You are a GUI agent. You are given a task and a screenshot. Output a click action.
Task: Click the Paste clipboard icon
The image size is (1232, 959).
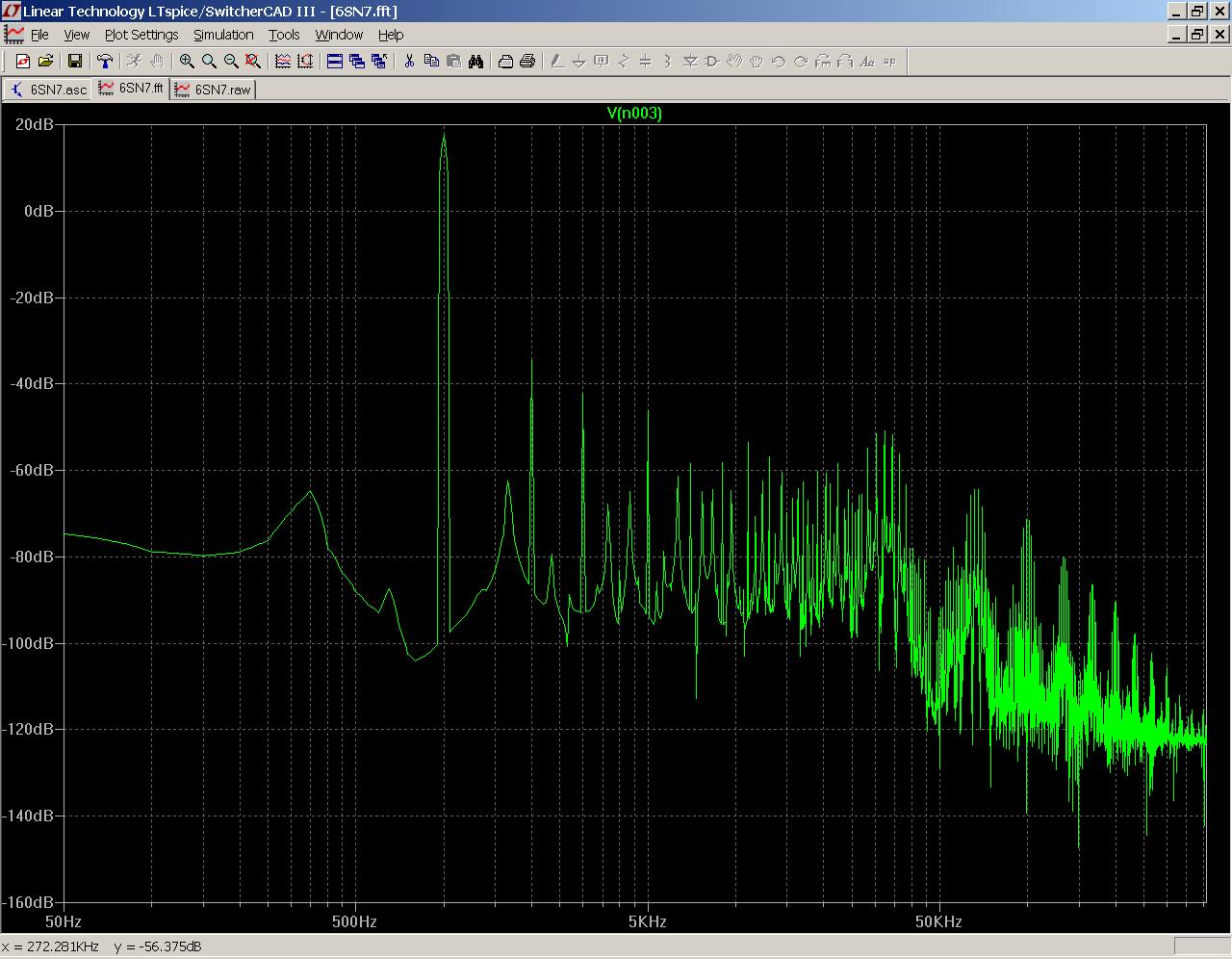(453, 62)
